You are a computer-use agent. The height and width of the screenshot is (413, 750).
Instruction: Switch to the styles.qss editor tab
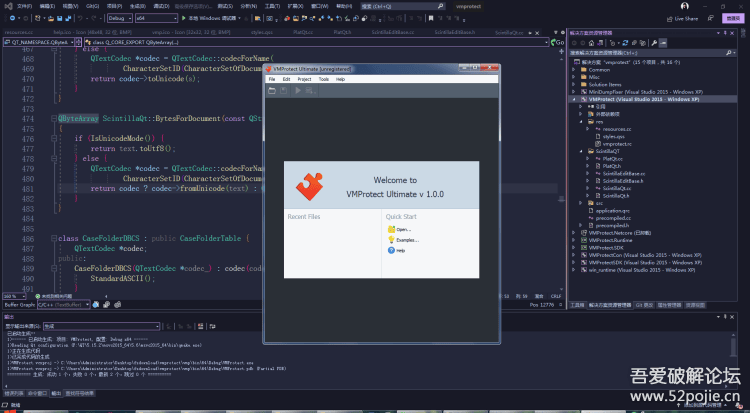(262, 33)
